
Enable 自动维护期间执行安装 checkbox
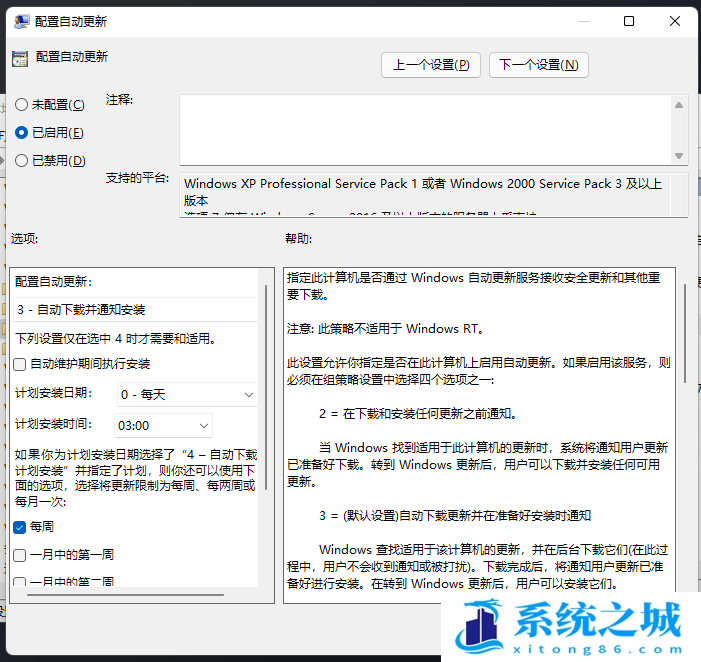pyautogui.click(x=21, y=364)
